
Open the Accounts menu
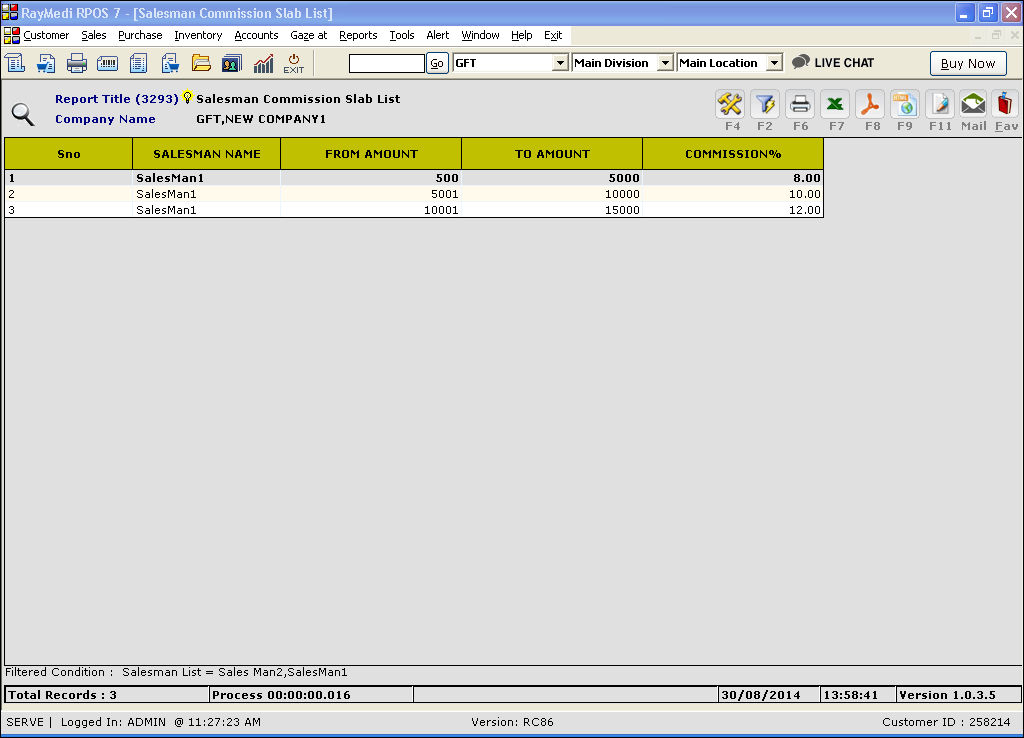(256, 35)
